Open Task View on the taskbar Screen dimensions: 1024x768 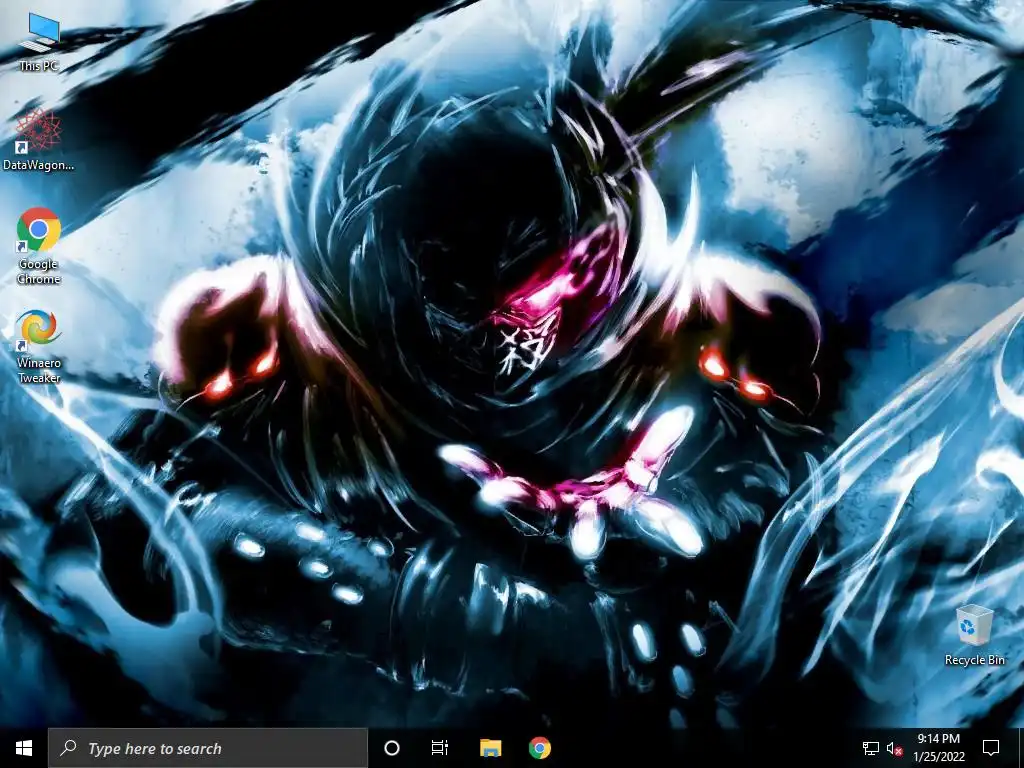point(440,748)
